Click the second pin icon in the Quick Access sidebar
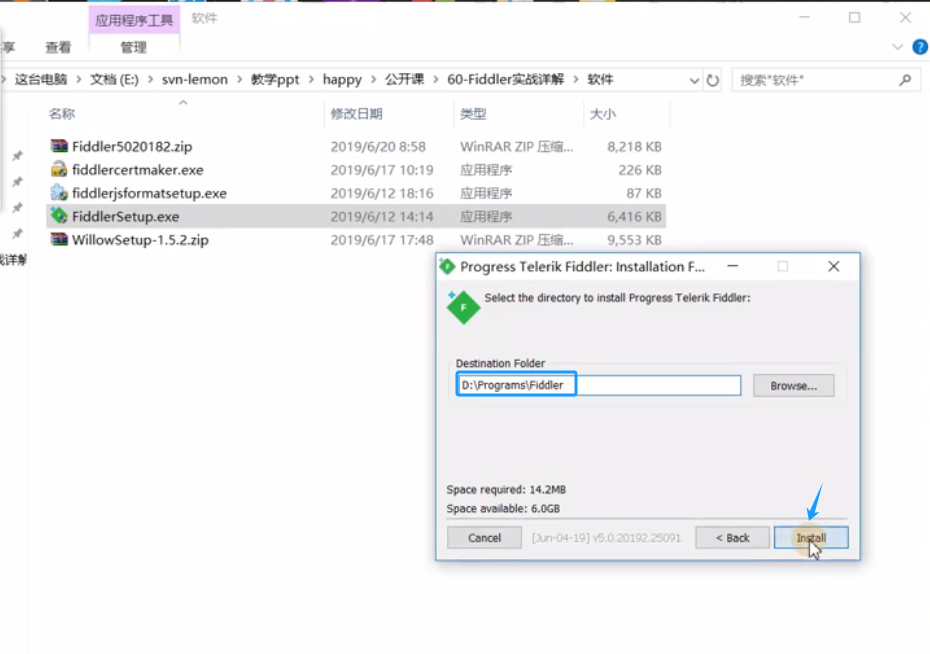930x654 pixels. [x=17, y=181]
